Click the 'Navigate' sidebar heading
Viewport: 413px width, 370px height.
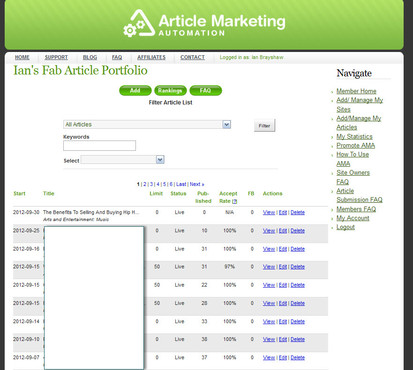click(x=354, y=73)
